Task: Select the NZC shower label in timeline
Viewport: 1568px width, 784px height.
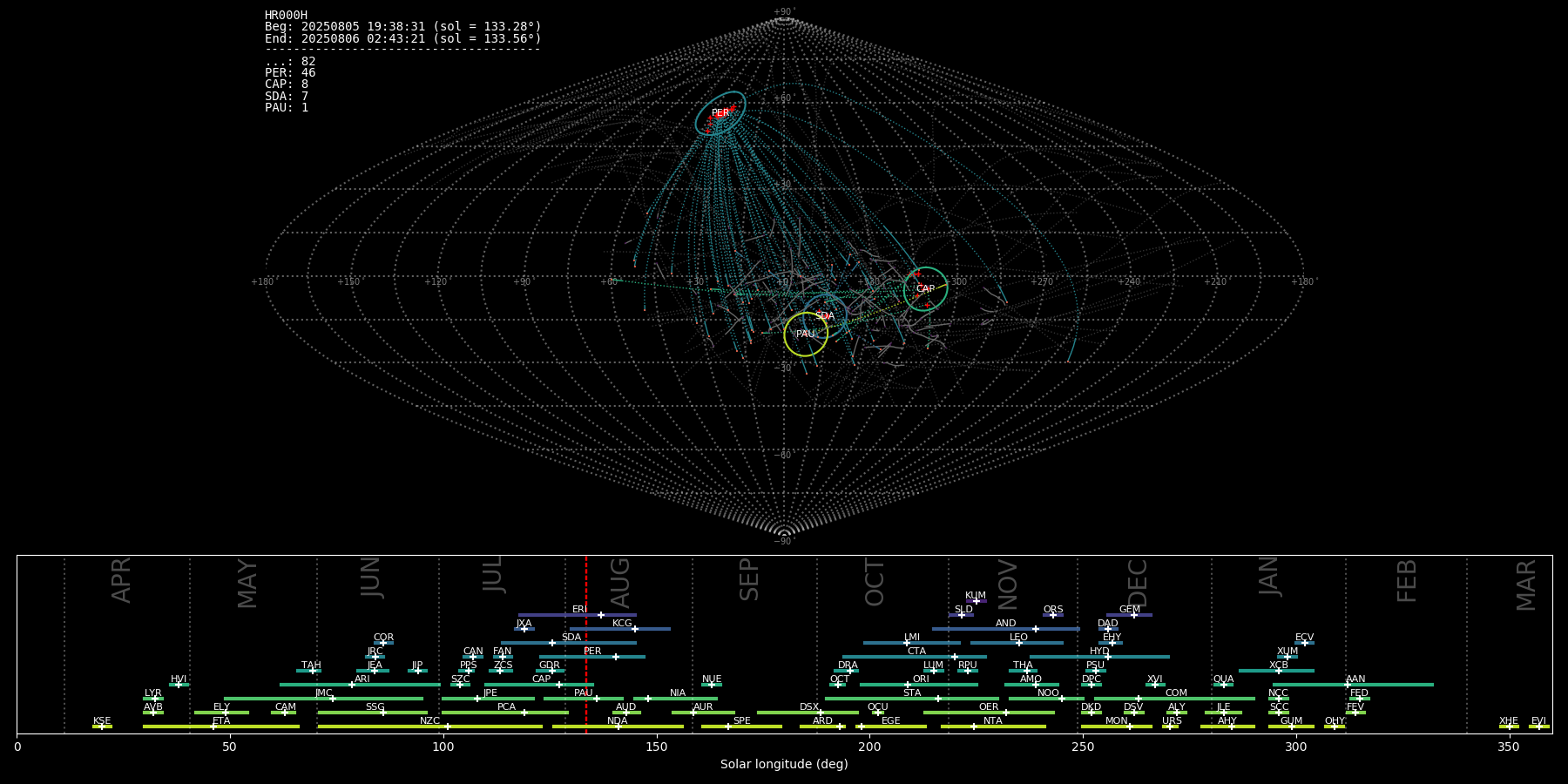Action: [x=430, y=721]
